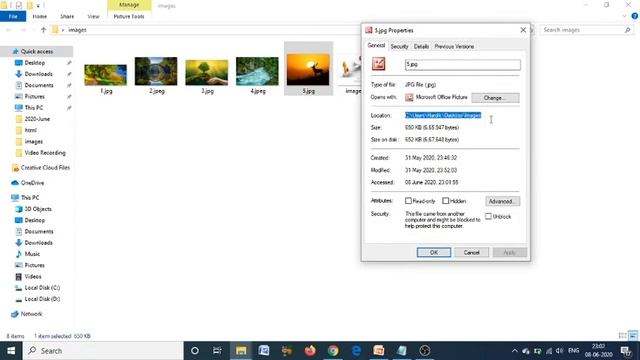Tick the Read-only attribute checkbox

tap(408, 201)
